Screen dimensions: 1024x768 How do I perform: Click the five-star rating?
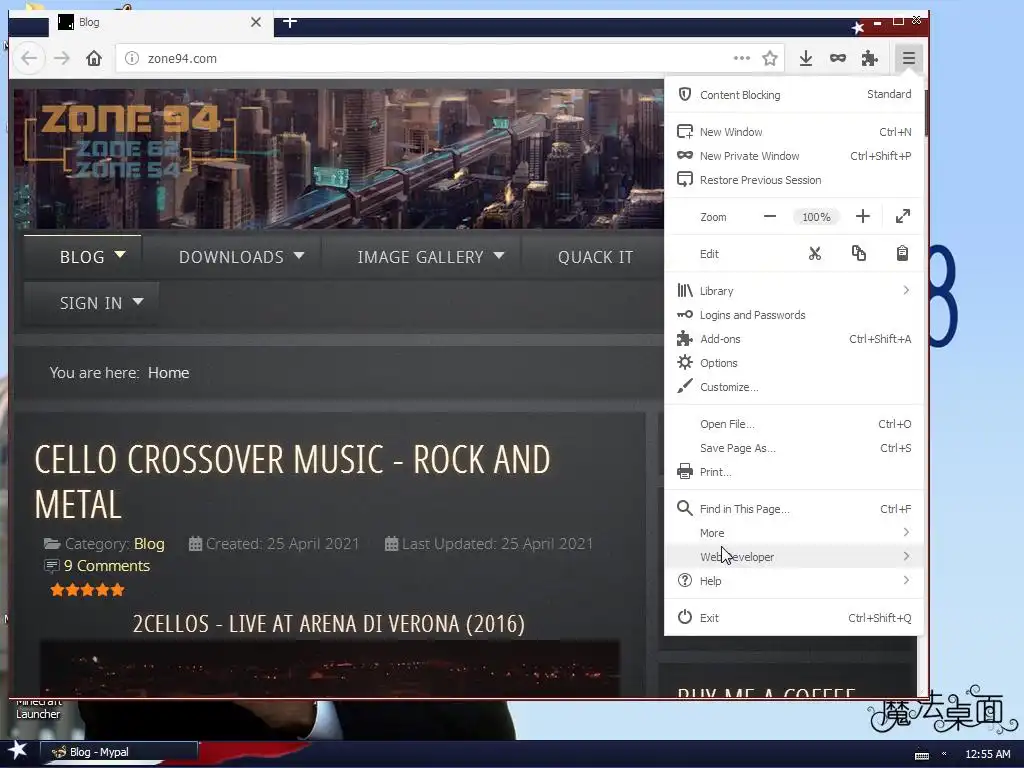(87, 590)
